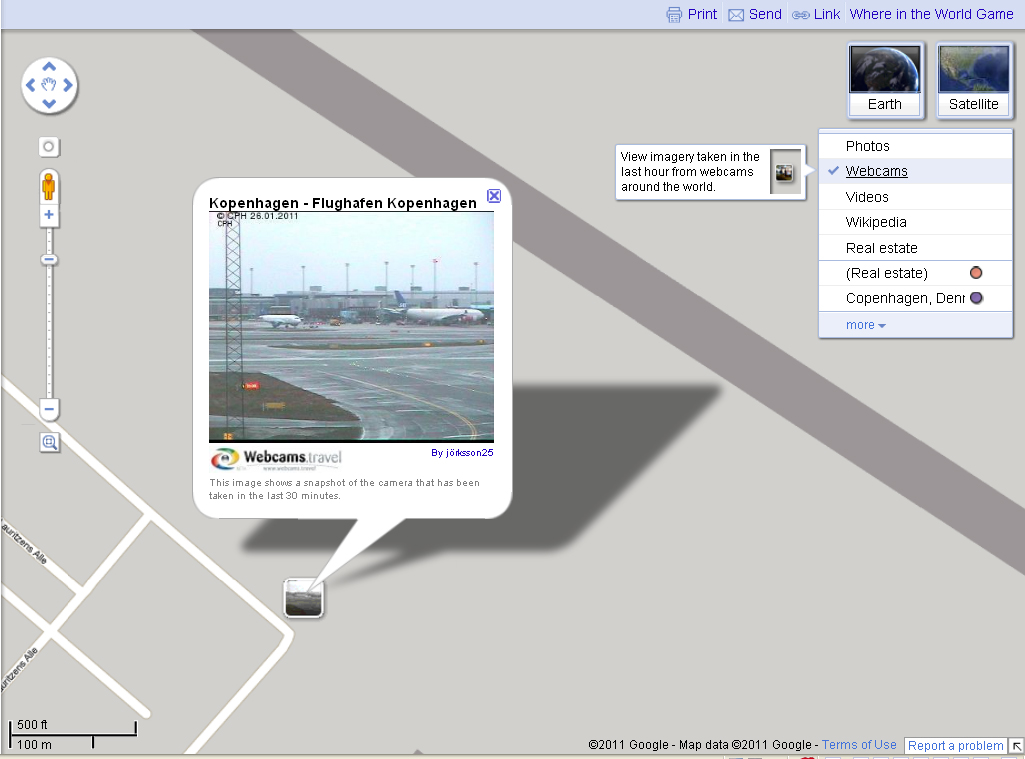
Task: Click the webcam thumbnail marker on map
Action: (304, 598)
